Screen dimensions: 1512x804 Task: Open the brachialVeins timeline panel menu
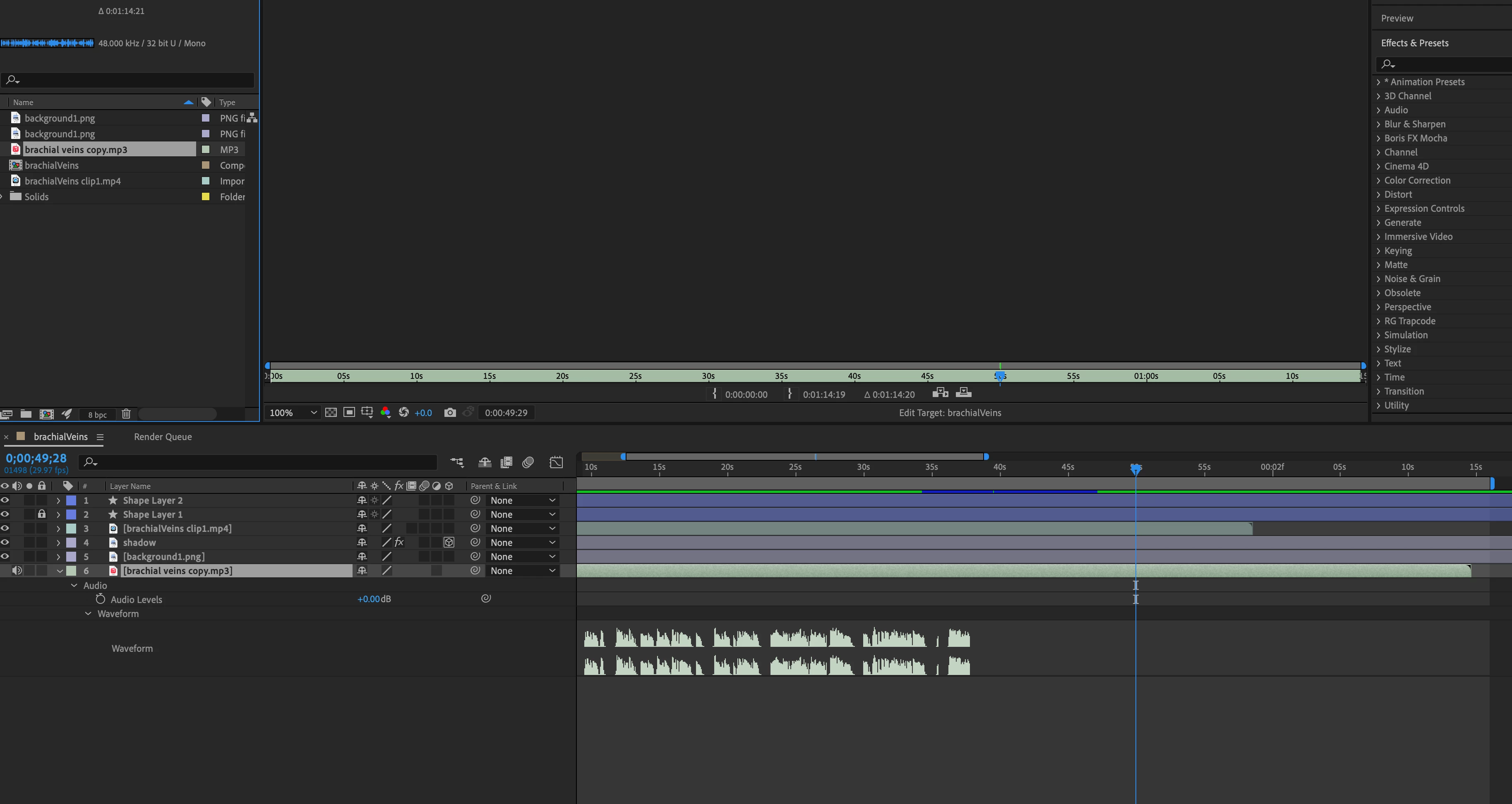click(100, 437)
